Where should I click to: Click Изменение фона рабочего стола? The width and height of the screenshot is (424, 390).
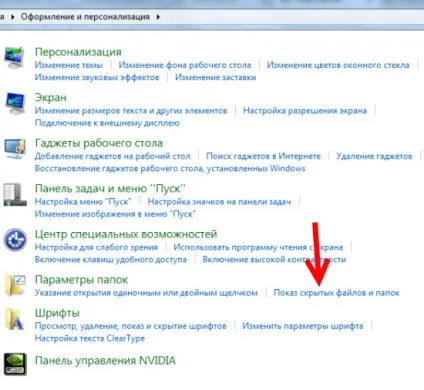(x=185, y=65)
